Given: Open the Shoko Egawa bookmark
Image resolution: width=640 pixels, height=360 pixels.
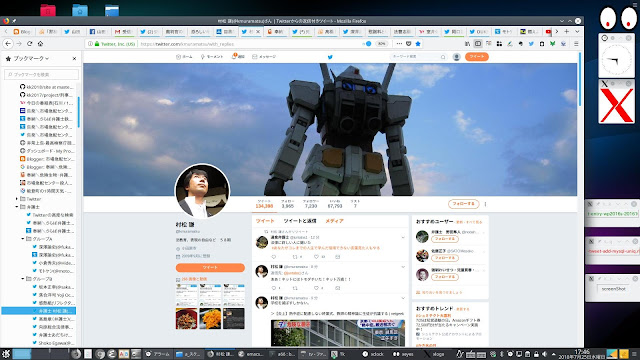Looking at the screenshot, I should tap(53, 343).
